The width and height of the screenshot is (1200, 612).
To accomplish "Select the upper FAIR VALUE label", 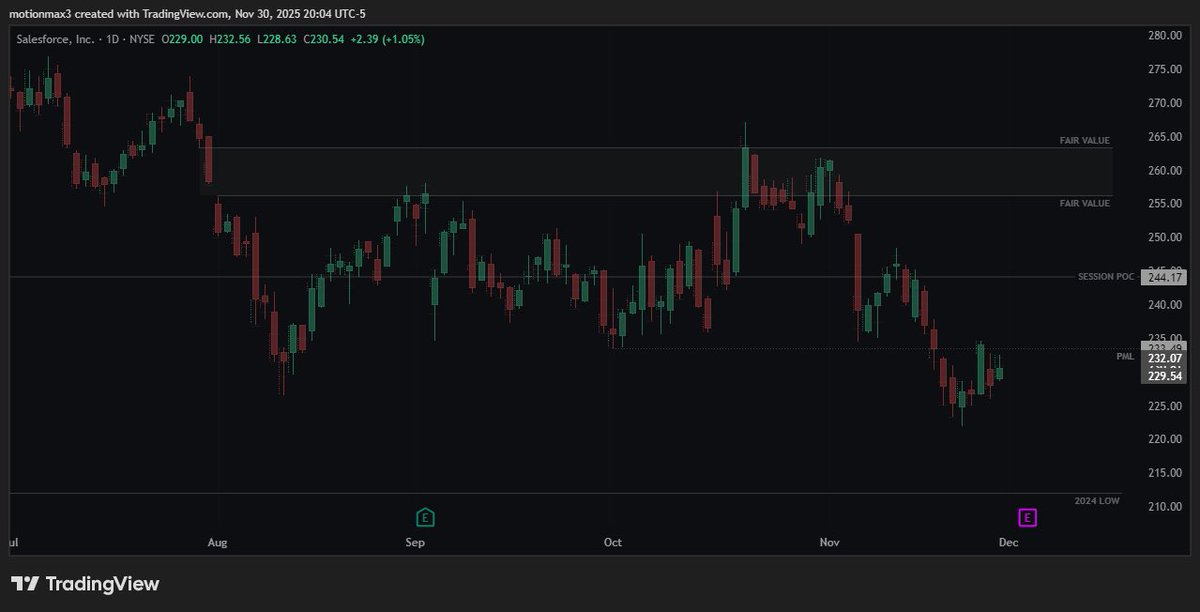I will tap(1084, 140).
